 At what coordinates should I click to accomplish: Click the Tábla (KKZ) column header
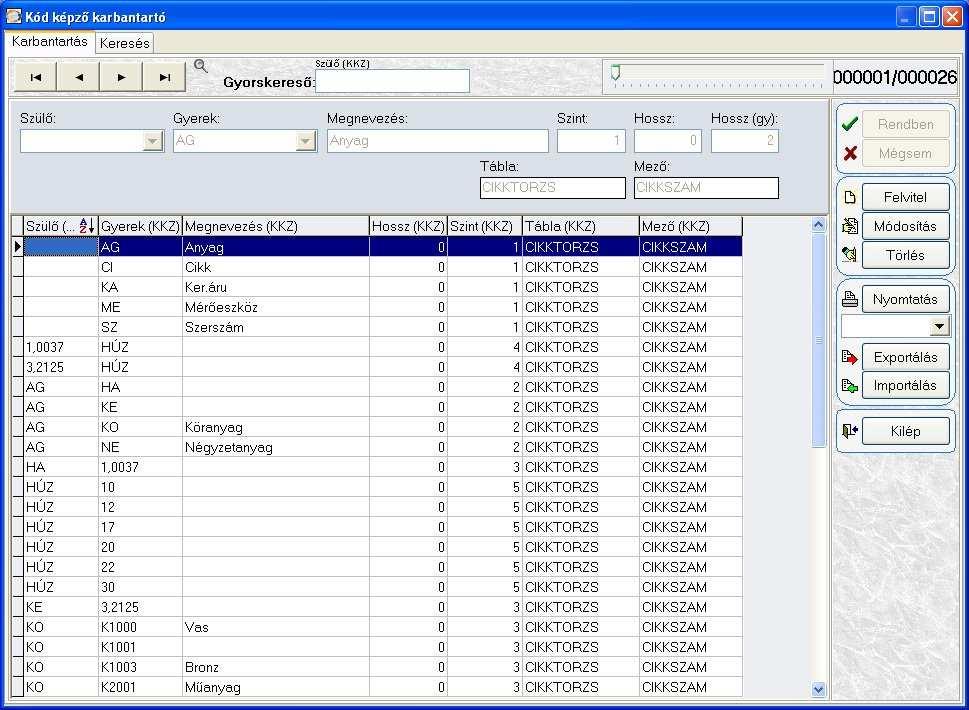(x=580, y=226)
